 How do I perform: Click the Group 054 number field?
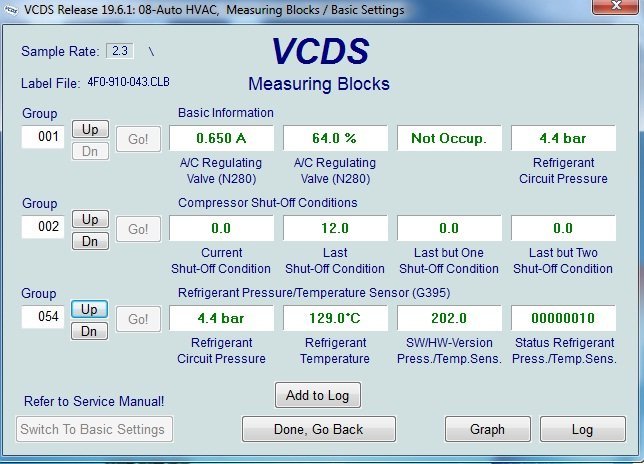(43, 317)
